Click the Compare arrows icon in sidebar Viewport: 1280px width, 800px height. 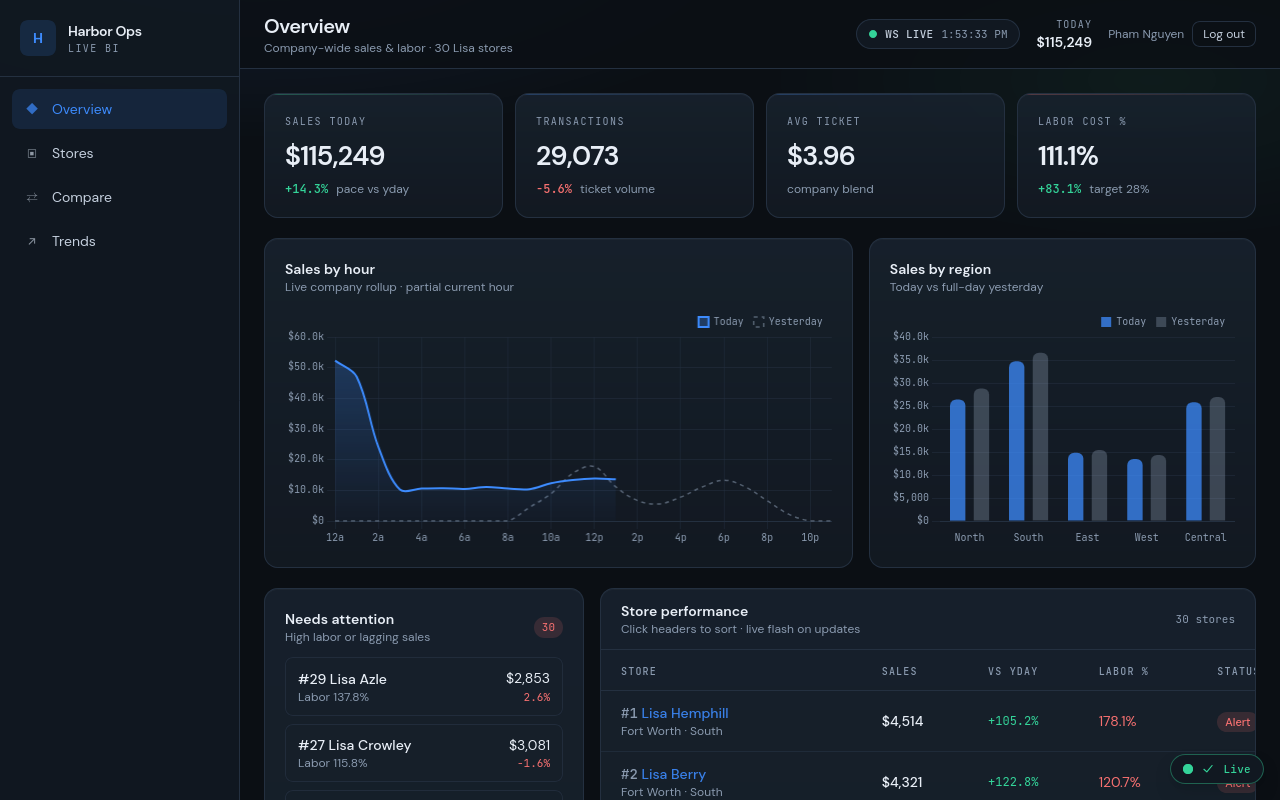pos(32,197)
